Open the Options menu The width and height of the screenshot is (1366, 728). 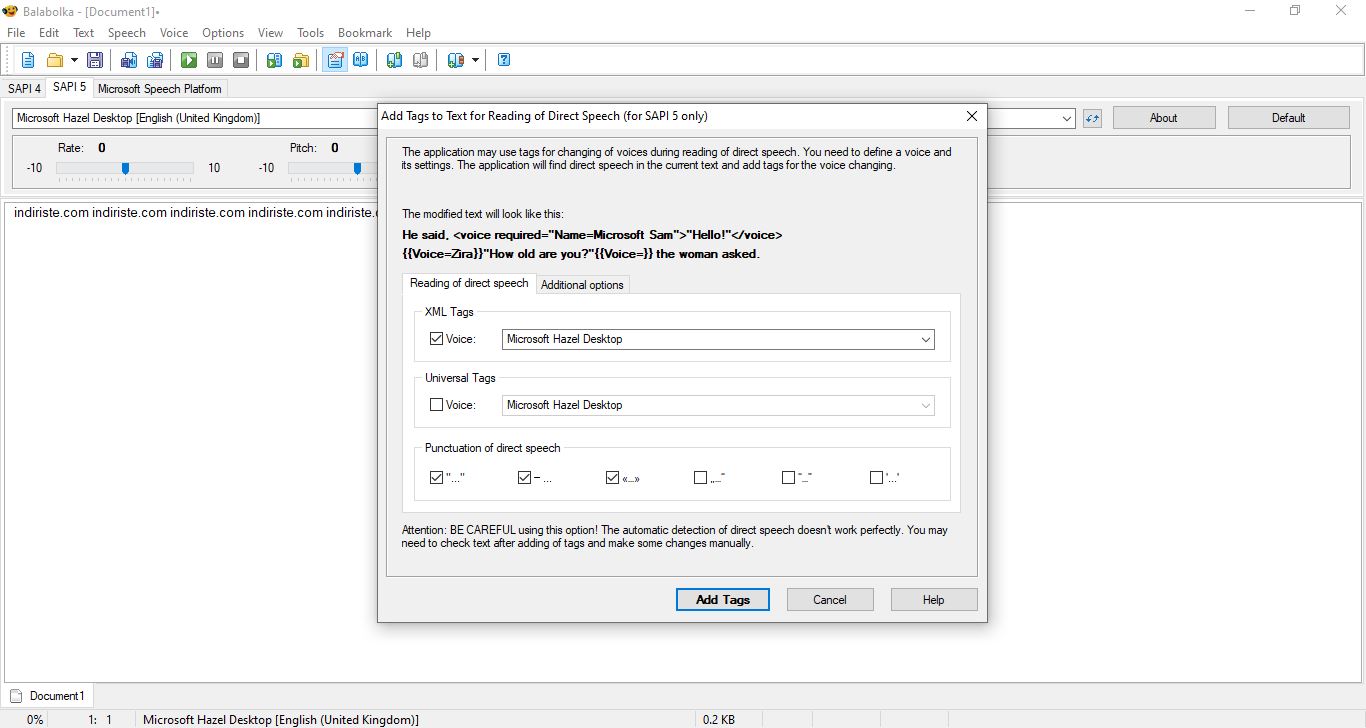tap(223, 33)
